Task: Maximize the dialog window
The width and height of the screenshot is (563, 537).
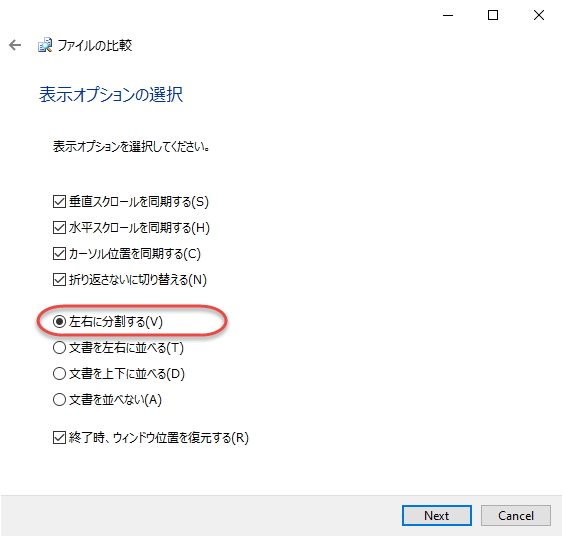Action: [x=493, y=15]
